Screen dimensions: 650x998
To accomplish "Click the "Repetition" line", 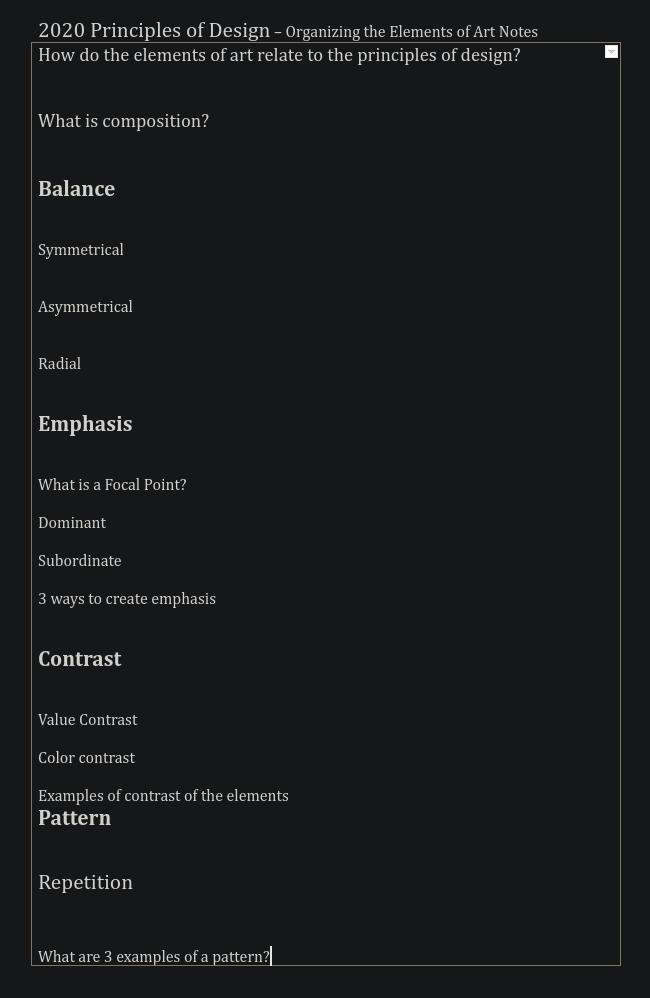I will coord(85,882).
